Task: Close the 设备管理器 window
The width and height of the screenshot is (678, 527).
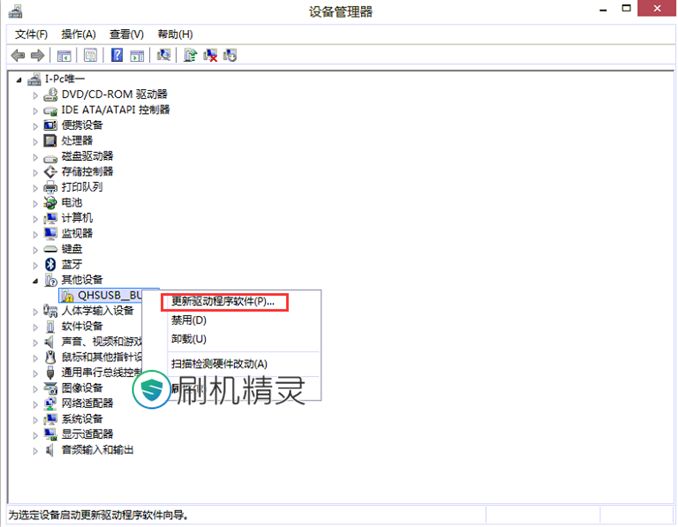Action: [x=657, y=8]
